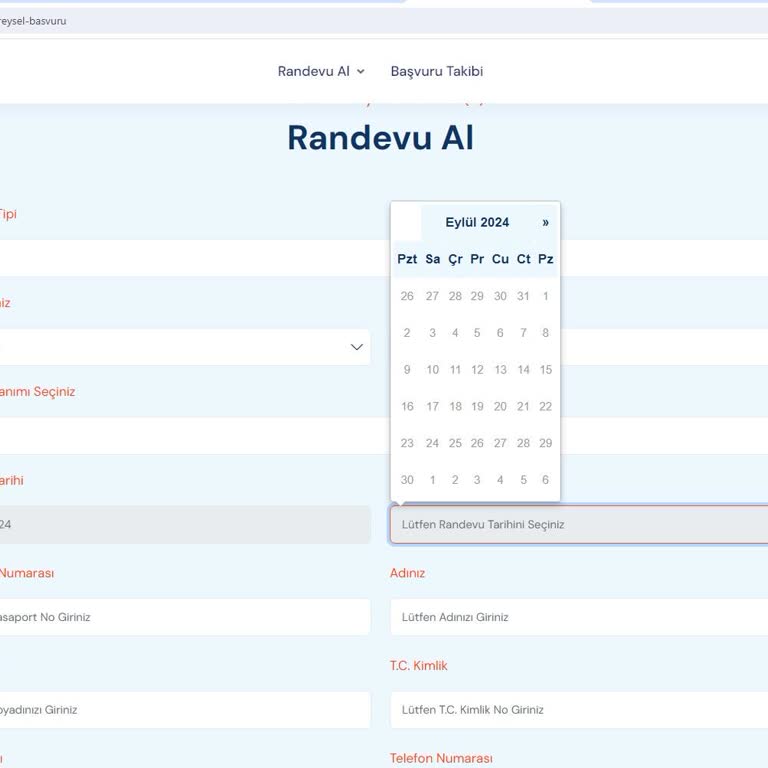Select day 10 in the calendar

pos(432,369)
